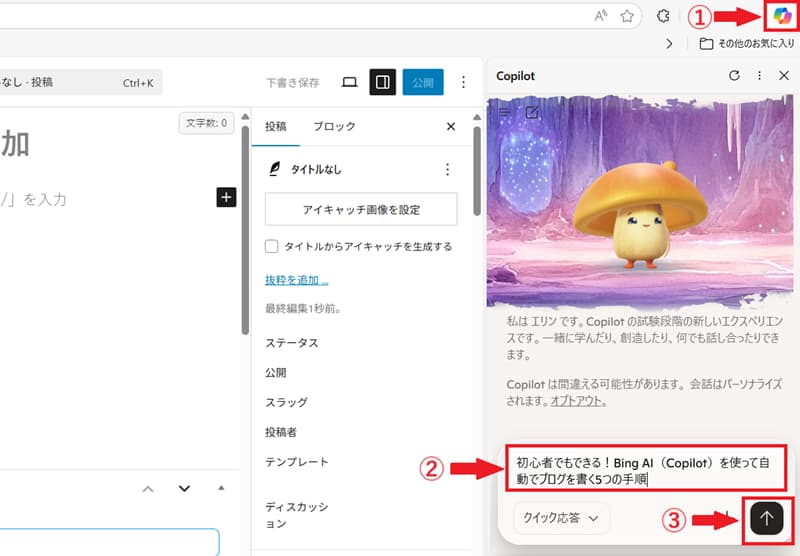Check タイトルからアイキャッチを生成する checkbox
The image size is (800, 556).
click(271, 246)
